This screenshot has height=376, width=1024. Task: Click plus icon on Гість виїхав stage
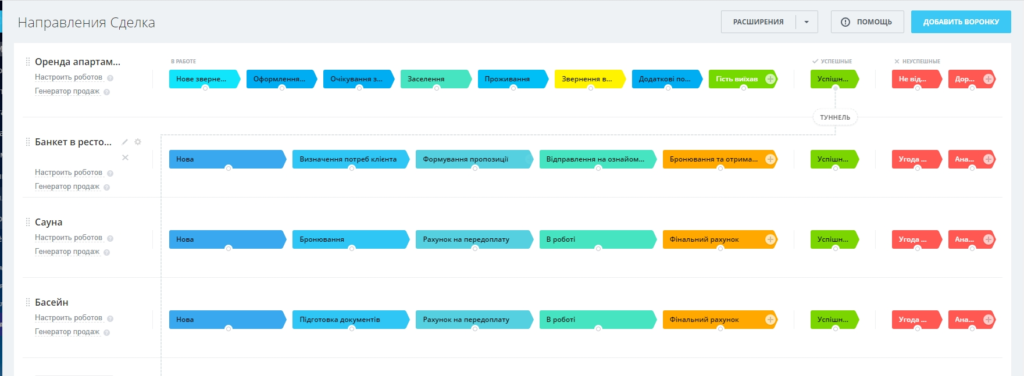[x=770, y=79]
